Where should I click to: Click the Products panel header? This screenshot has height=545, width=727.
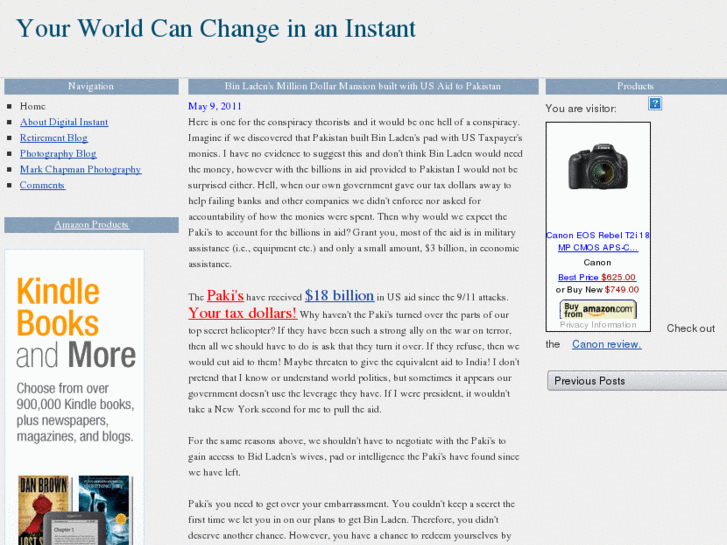tap(635, 86)
